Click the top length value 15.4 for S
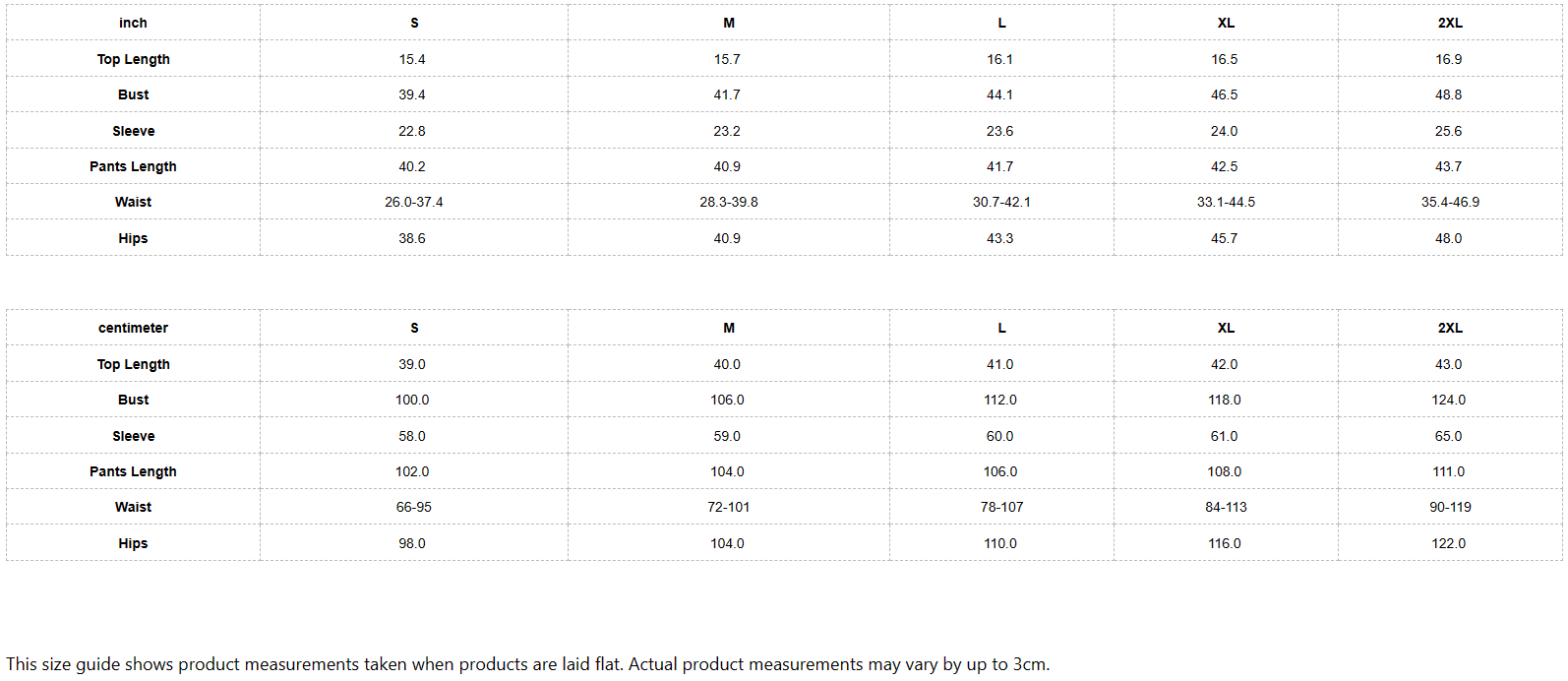Image resolution: width=1568 pixels, height=681 pixels. pyautogui.click(x=412, y=59)
